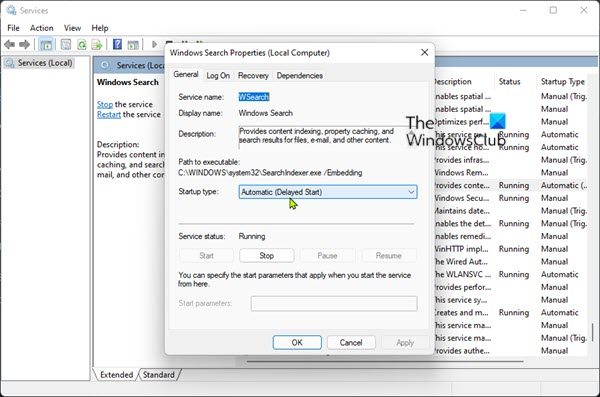Select the 'he WLANSVC ...' service row

coord(511,274)
